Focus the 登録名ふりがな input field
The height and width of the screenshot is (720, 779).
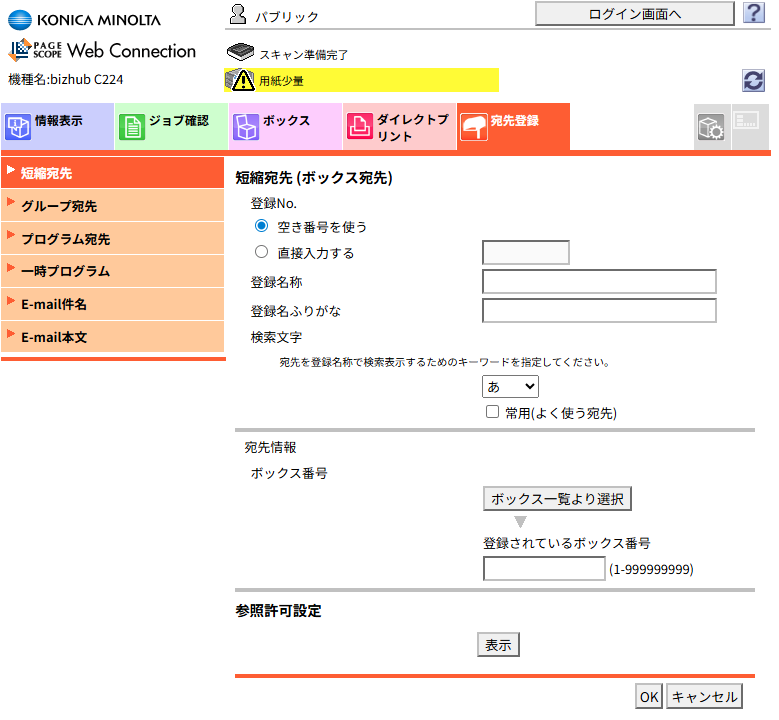[x=599, y=311]
